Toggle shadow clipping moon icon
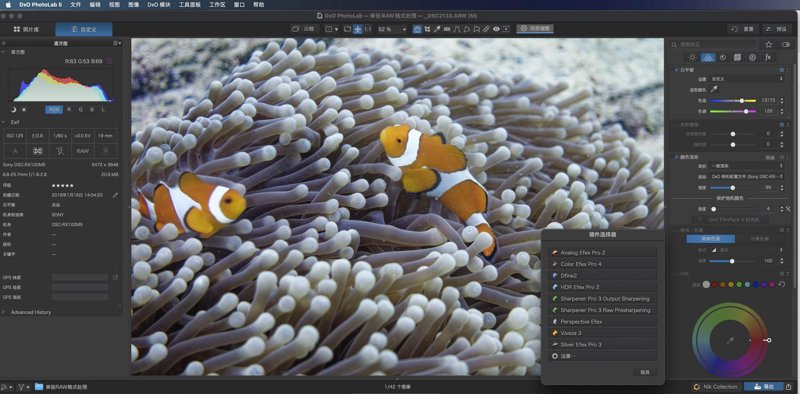The image size is (800, 394). coord(14,109)
